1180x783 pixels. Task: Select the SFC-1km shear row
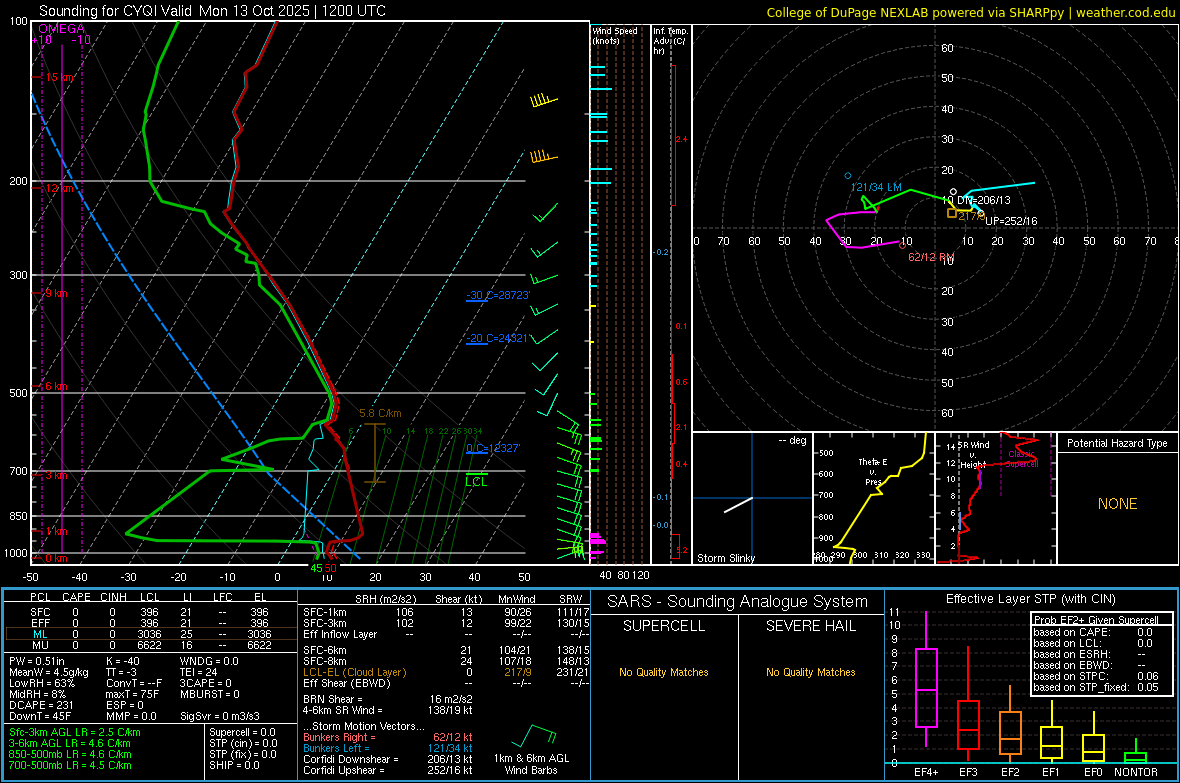446,612
